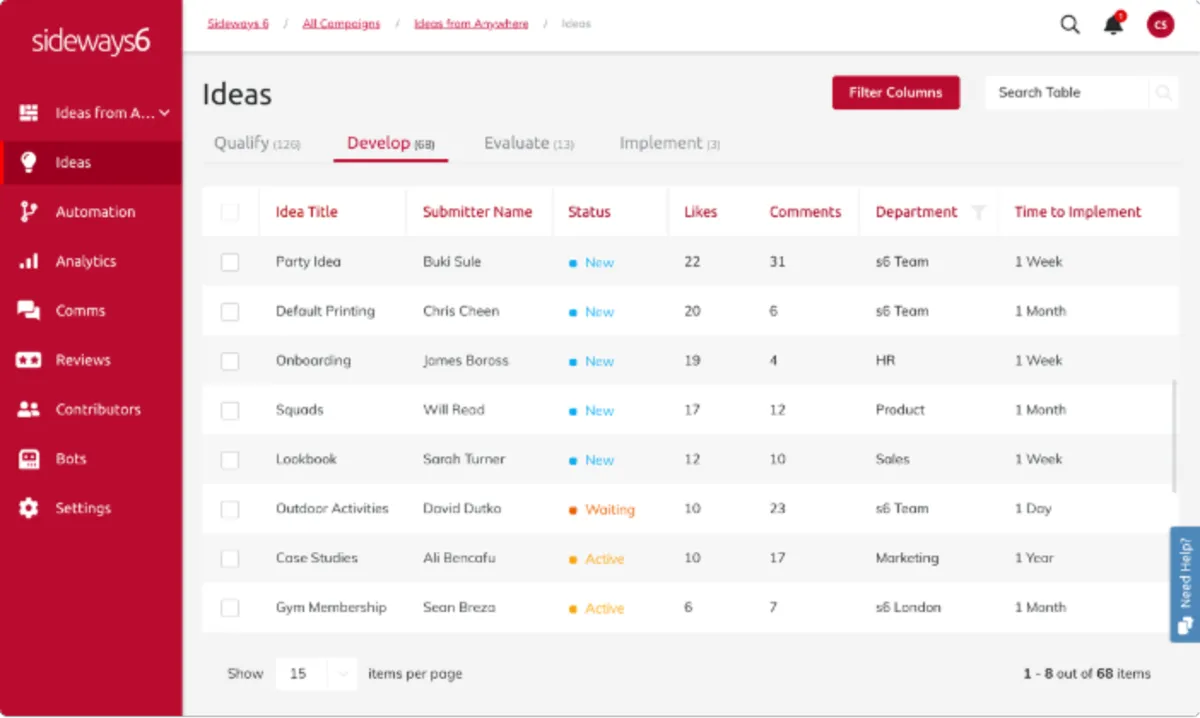Click the Analytics bar chart icon
1200x718 pixels.
tap(29, 261)
